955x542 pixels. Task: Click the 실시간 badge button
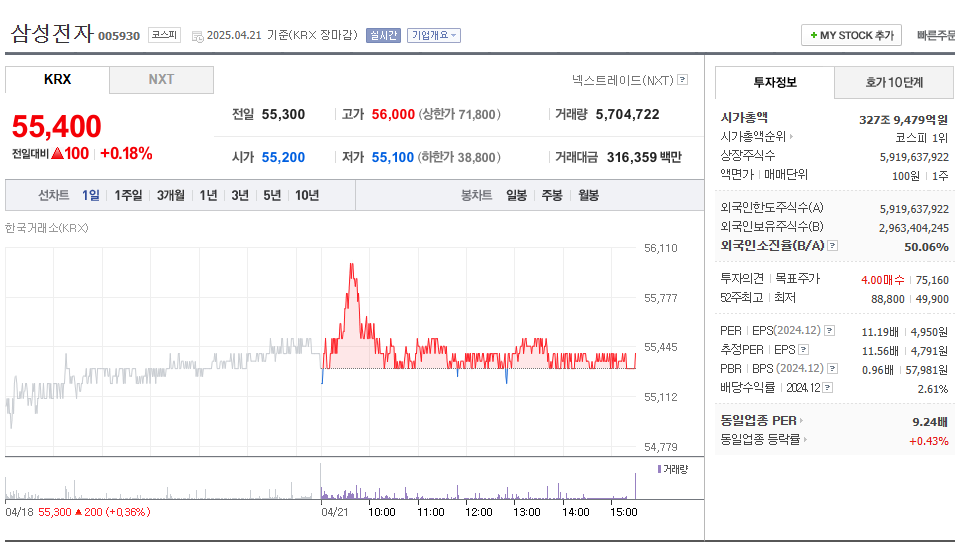(x=383, y=35)
